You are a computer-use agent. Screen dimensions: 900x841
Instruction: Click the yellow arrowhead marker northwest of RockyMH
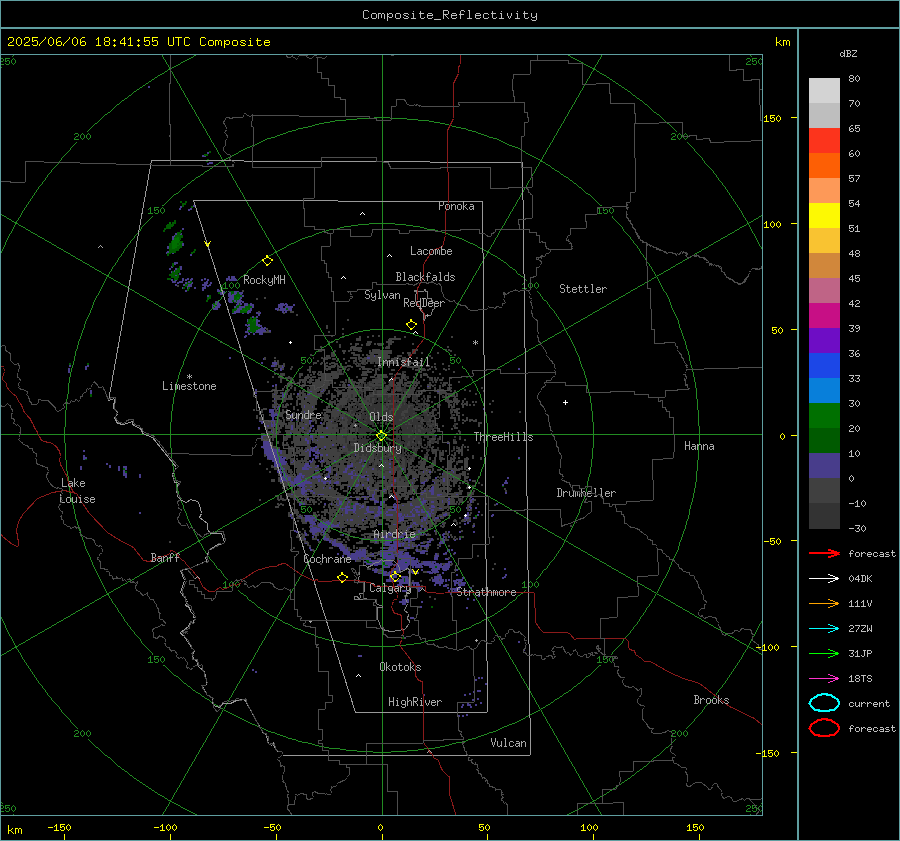tap(208, 244)
